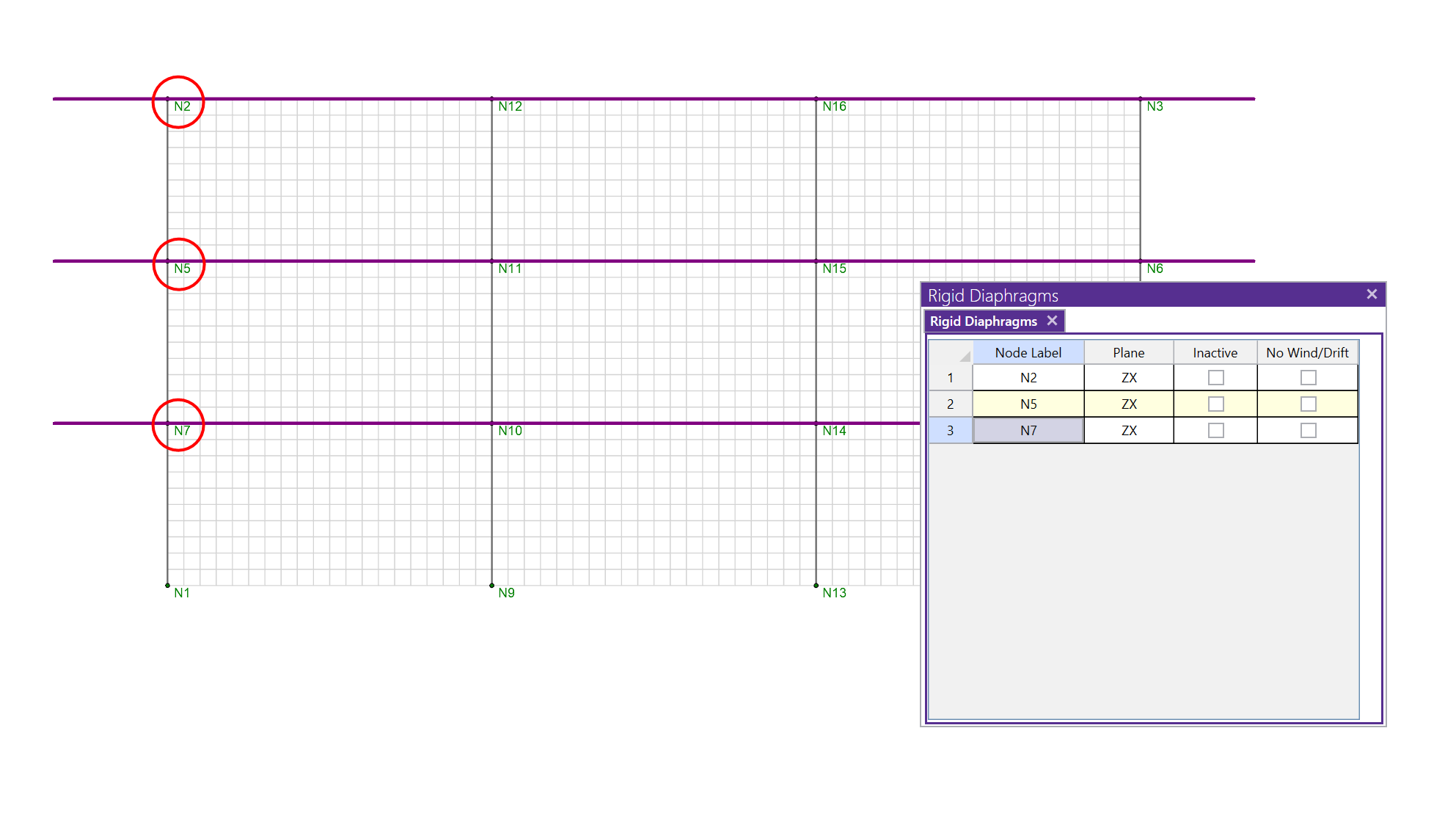Close the Rigid Diaphragms tab

tap(1052, 321)
